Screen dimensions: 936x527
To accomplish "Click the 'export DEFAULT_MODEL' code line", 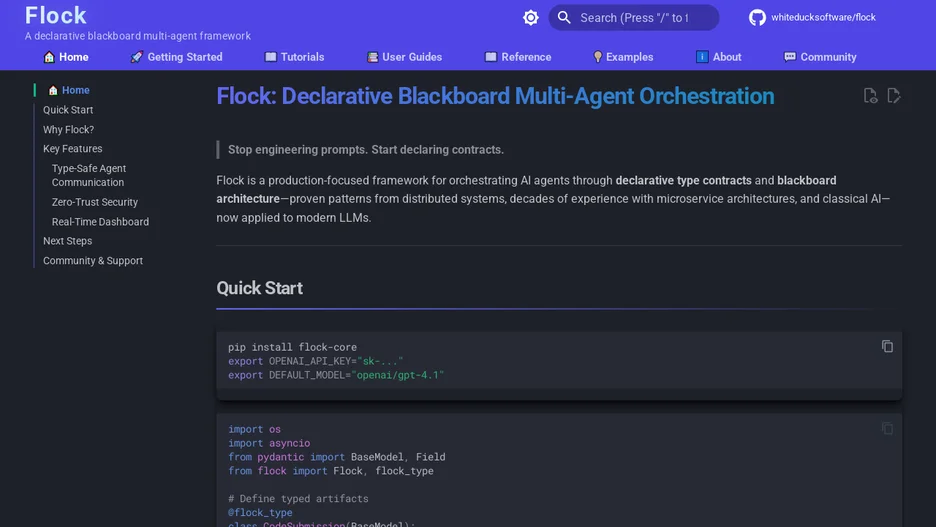I will 335,375.
